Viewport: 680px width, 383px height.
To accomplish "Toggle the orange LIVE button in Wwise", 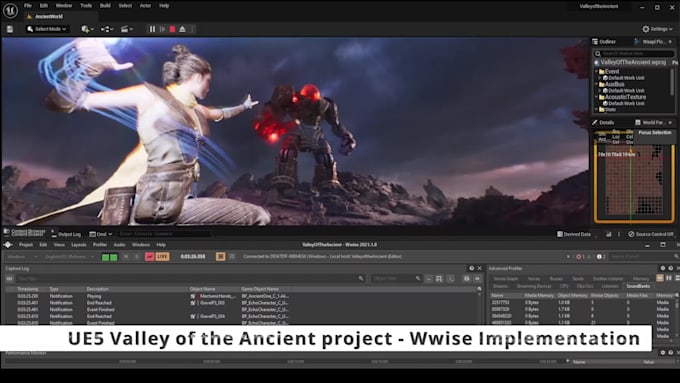I will point(162,257).
